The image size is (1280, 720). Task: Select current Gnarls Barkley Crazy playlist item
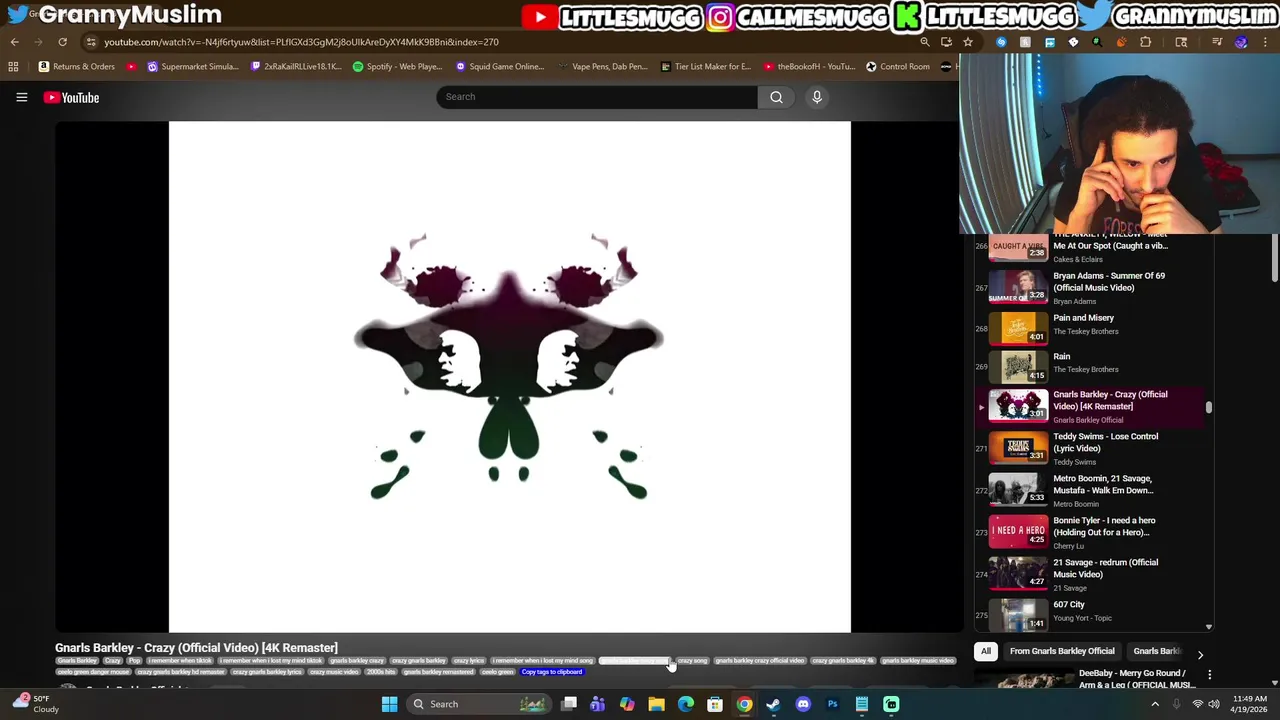(1090, 406)
